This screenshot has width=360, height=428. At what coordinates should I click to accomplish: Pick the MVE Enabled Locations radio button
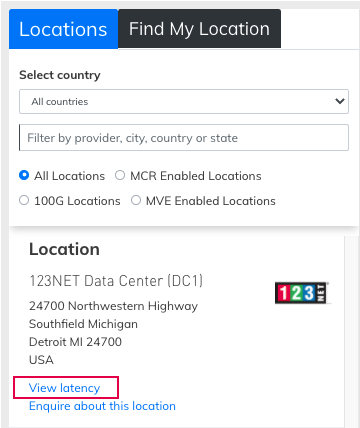coord(136,200)
